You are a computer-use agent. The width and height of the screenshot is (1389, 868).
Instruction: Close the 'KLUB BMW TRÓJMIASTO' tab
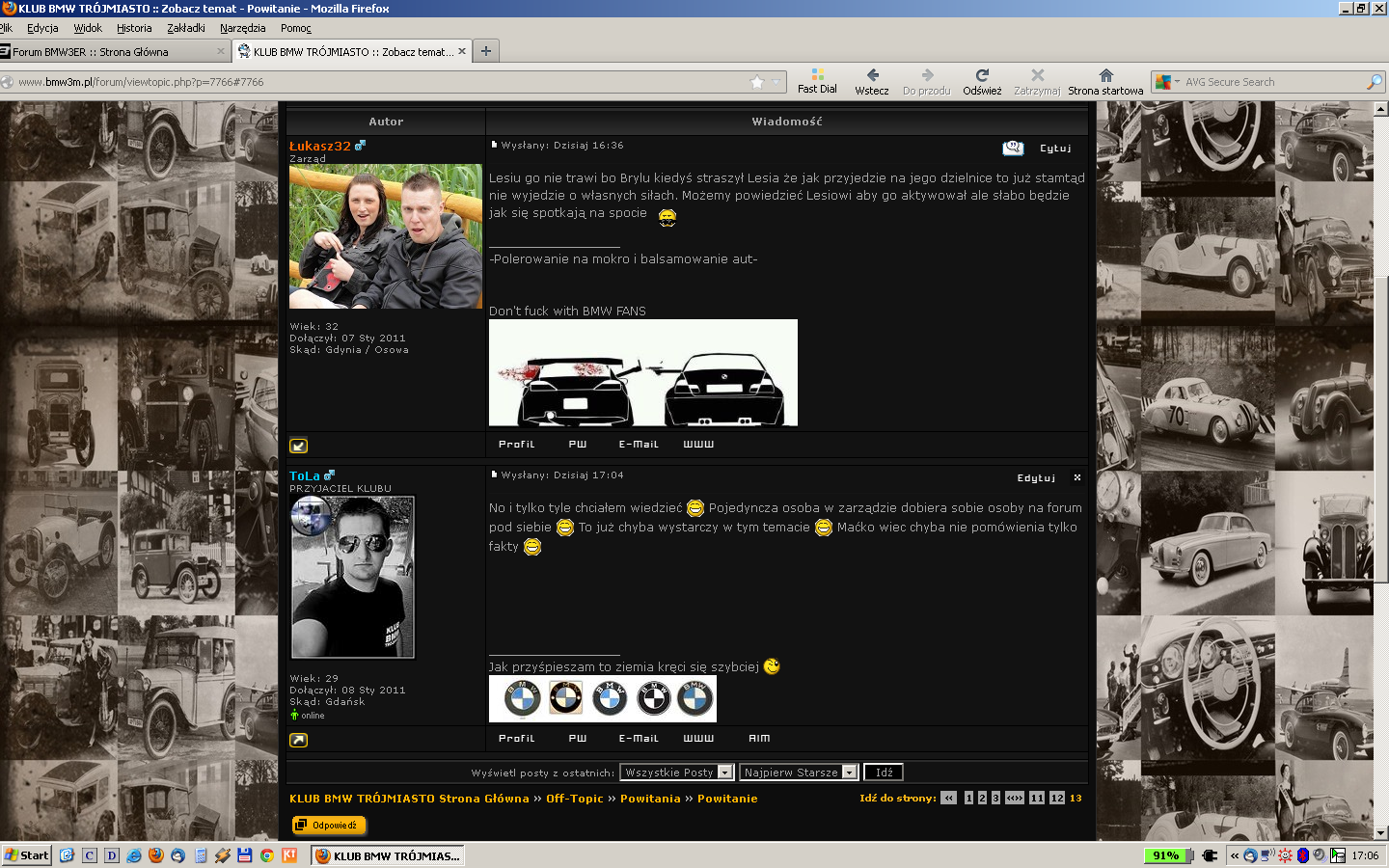click(462, 51)
